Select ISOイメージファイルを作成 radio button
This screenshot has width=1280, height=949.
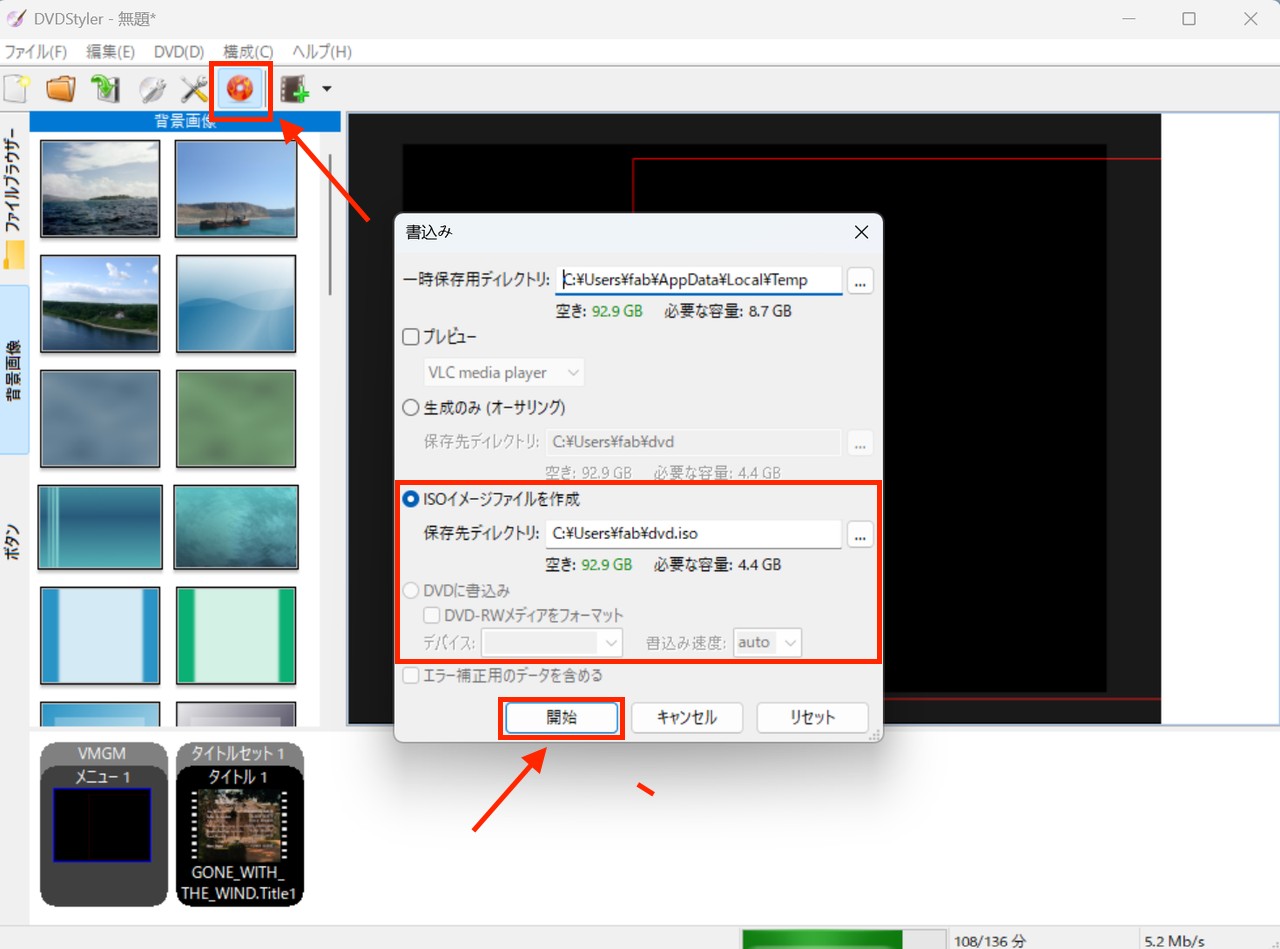click(410, 499)
